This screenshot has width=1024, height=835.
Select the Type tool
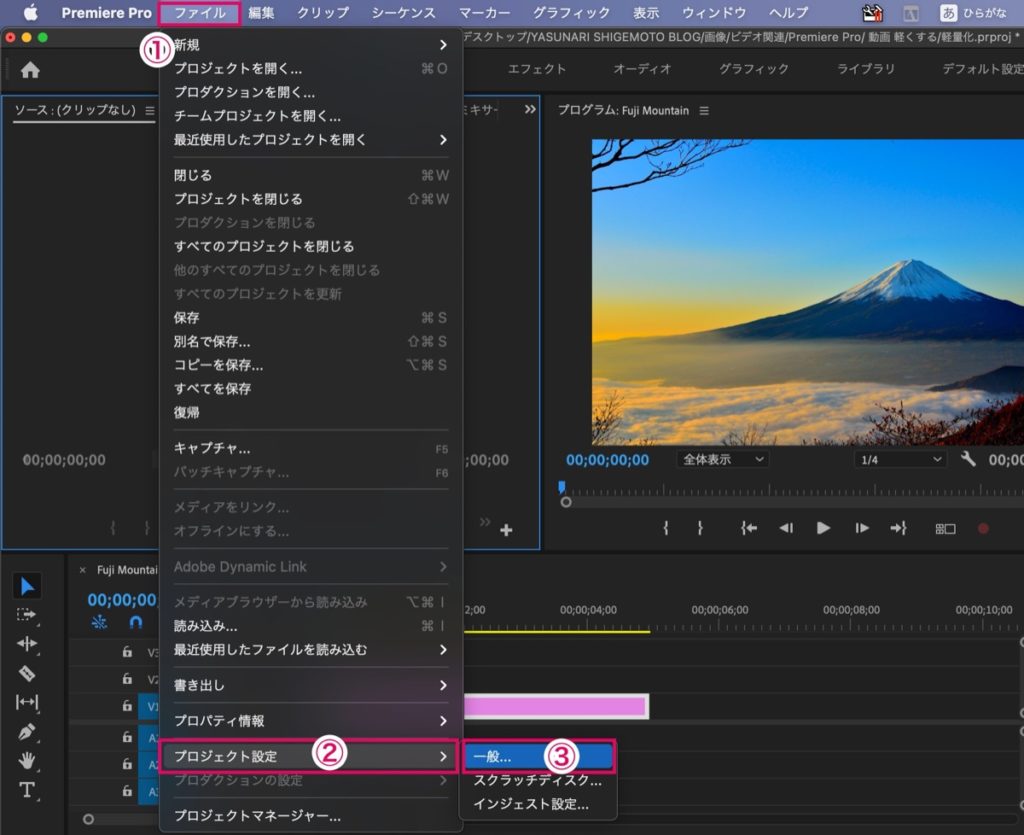[27, 790]
